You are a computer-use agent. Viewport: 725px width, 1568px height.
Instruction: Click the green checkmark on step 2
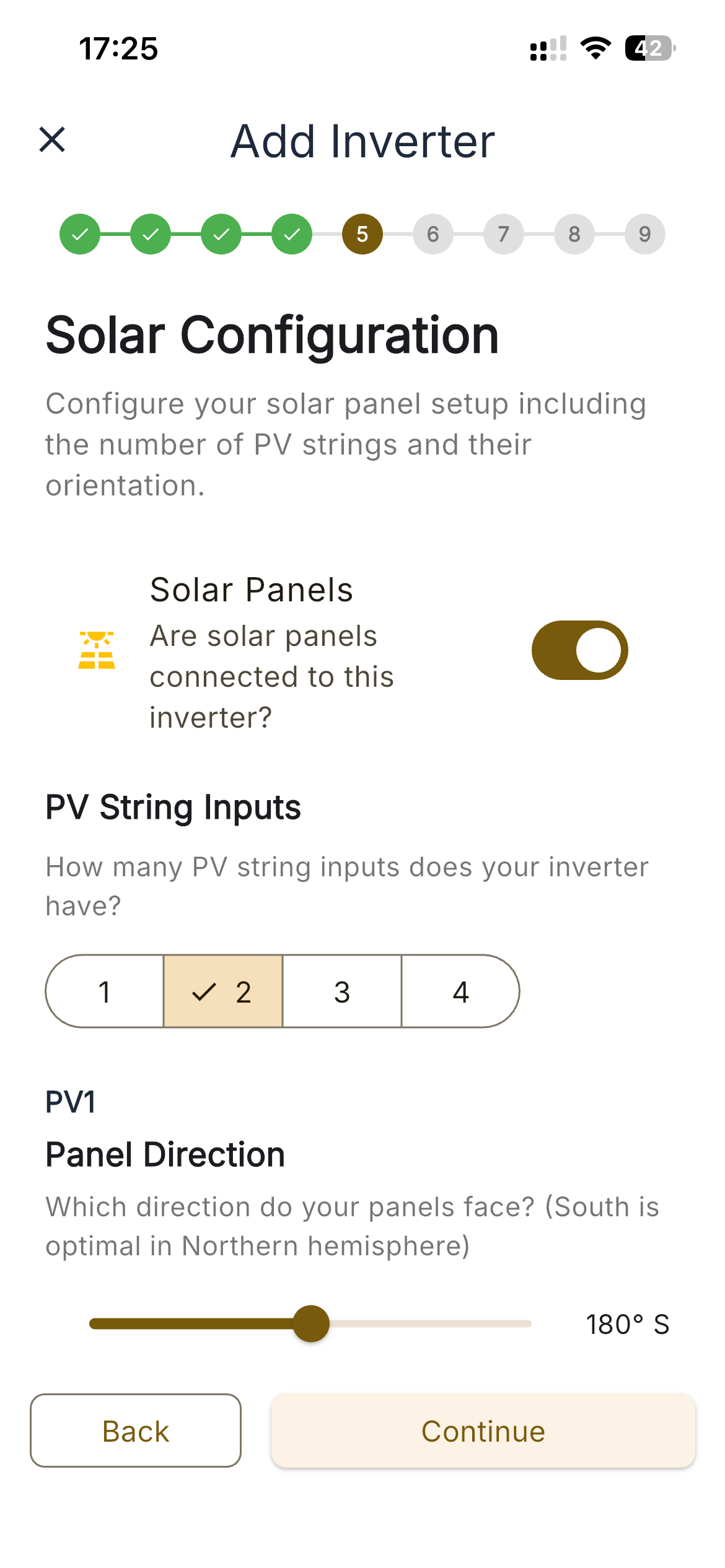coord(151,234)
